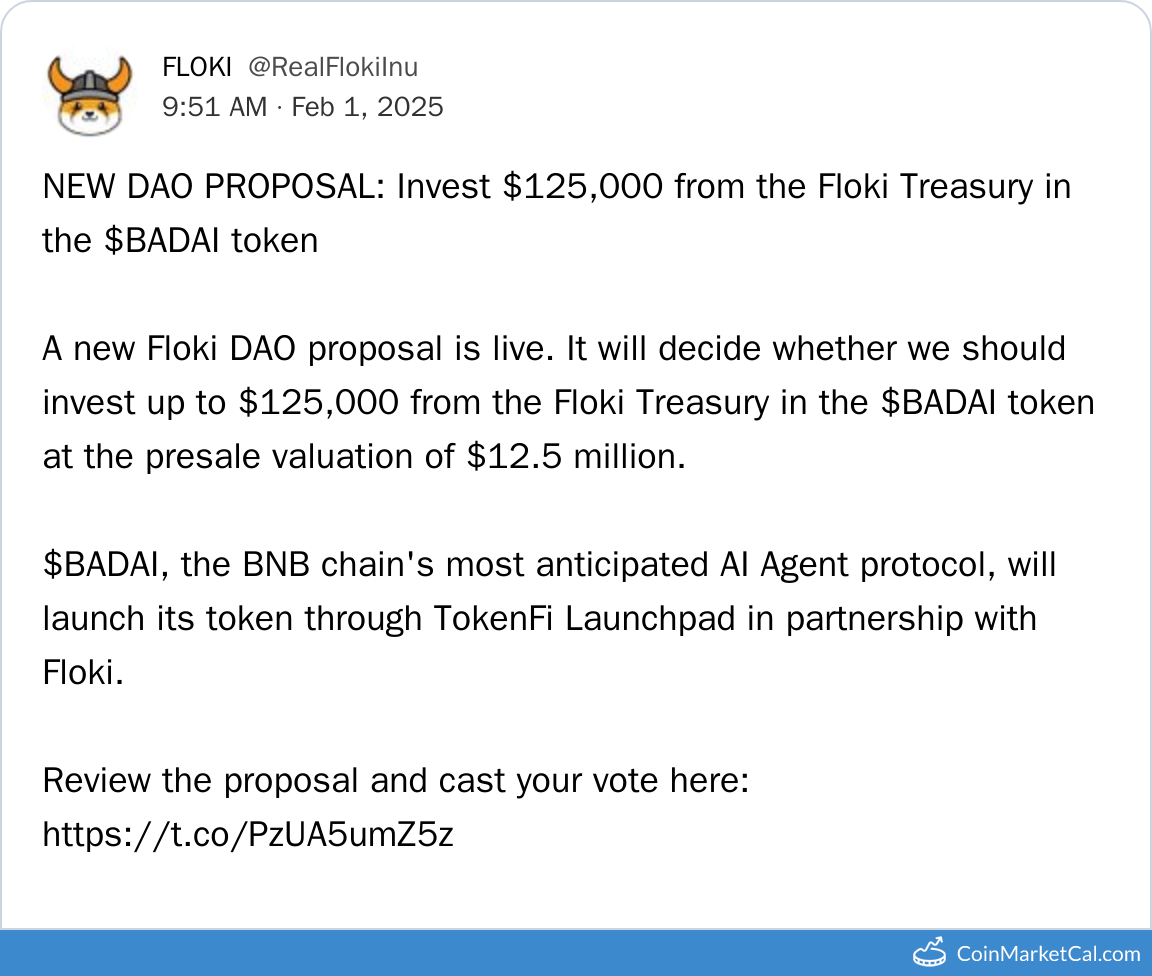
Task: Open the FLOKI display name
Action: coord(197,68)
